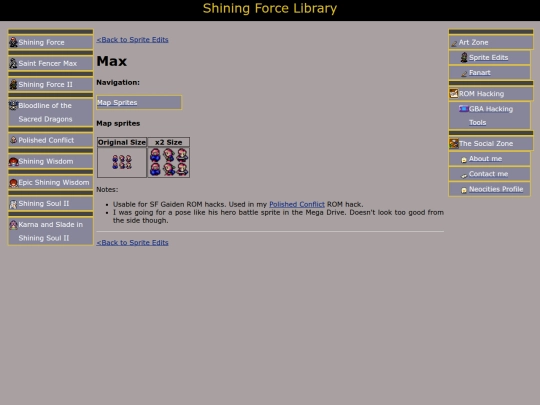540x405 pixels.
Task: Open Shining Soul II sidebar entry
Action: point(44,204)
